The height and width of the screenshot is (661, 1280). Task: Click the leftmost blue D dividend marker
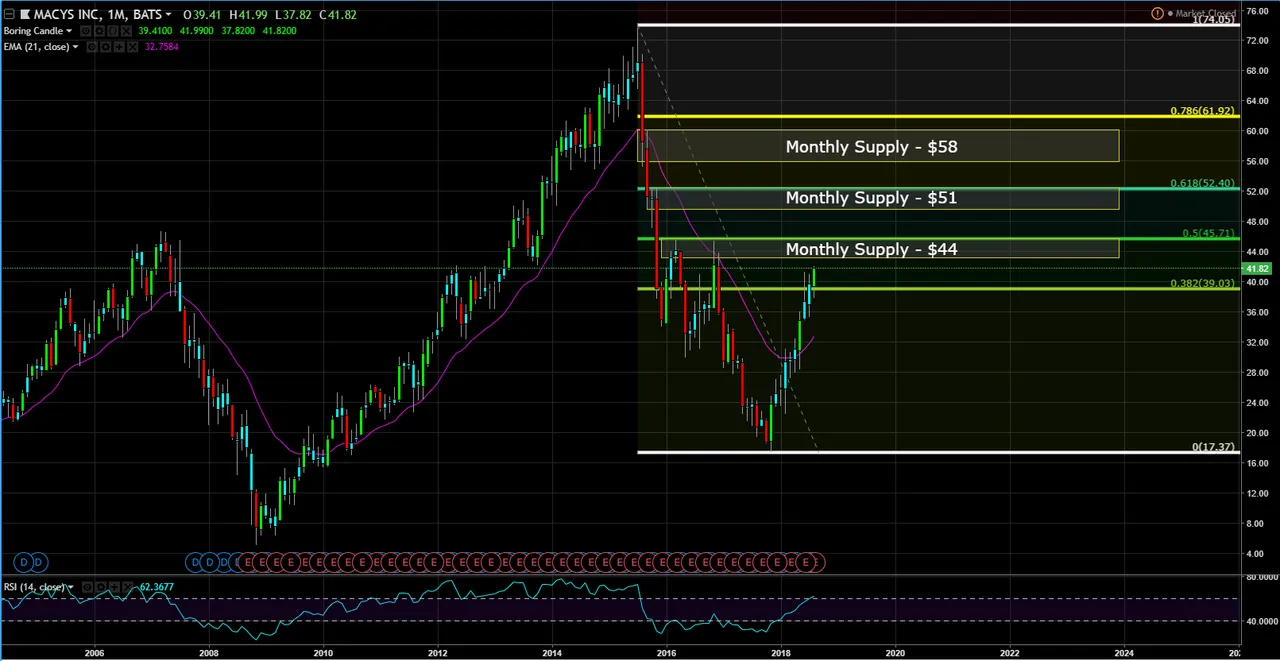(x=24, y=563)
